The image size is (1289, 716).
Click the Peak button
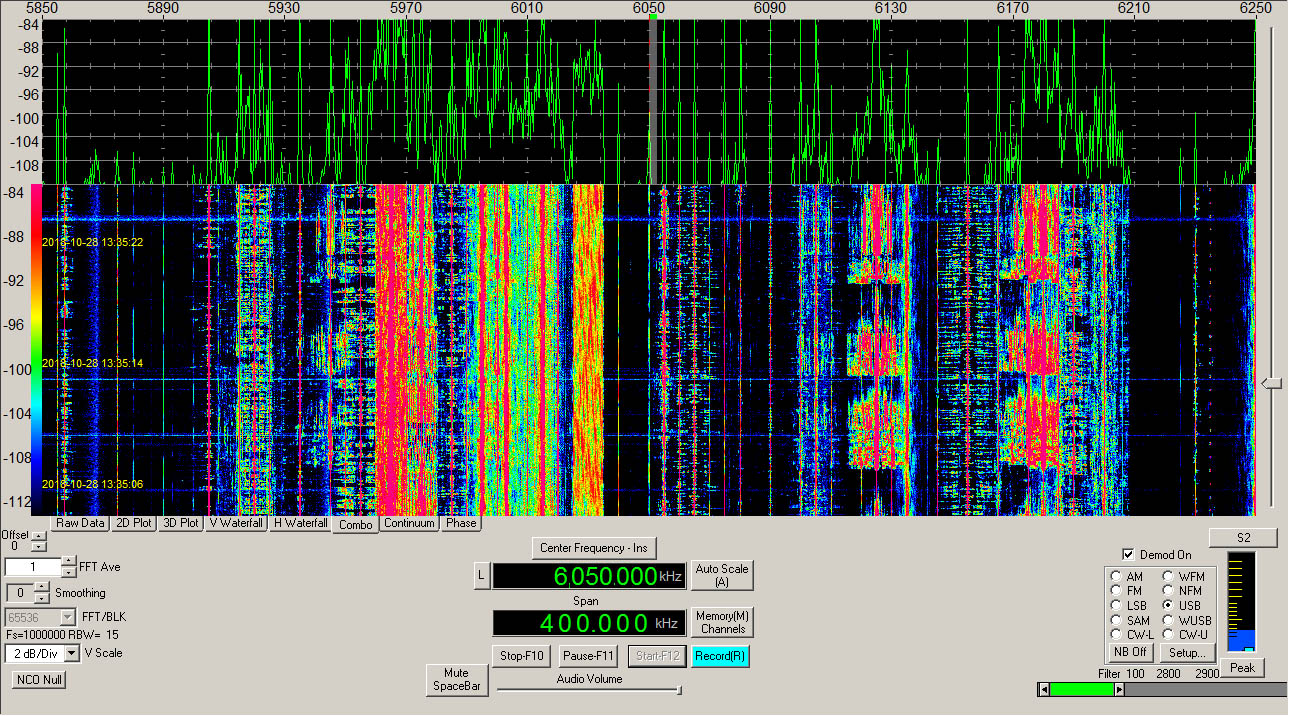(x=1242, y=668)
